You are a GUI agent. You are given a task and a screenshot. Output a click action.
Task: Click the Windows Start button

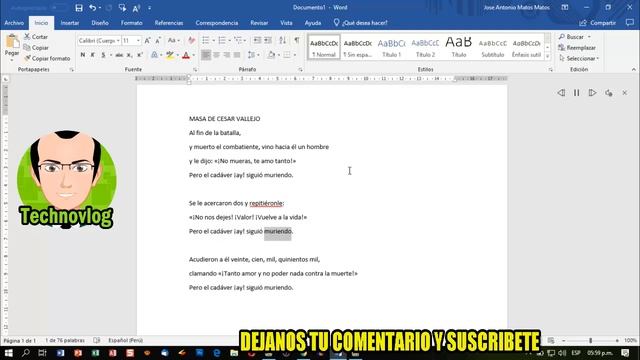coord(8,353)
